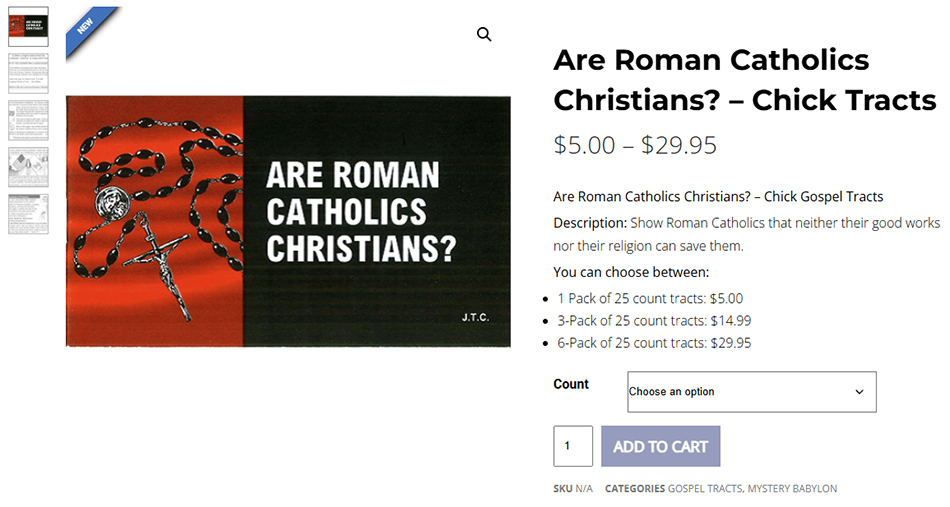Click the "3-Pack of 25 count tracts" list item
The height and width of the screenshot is (507, 950).
click(654, 321)
